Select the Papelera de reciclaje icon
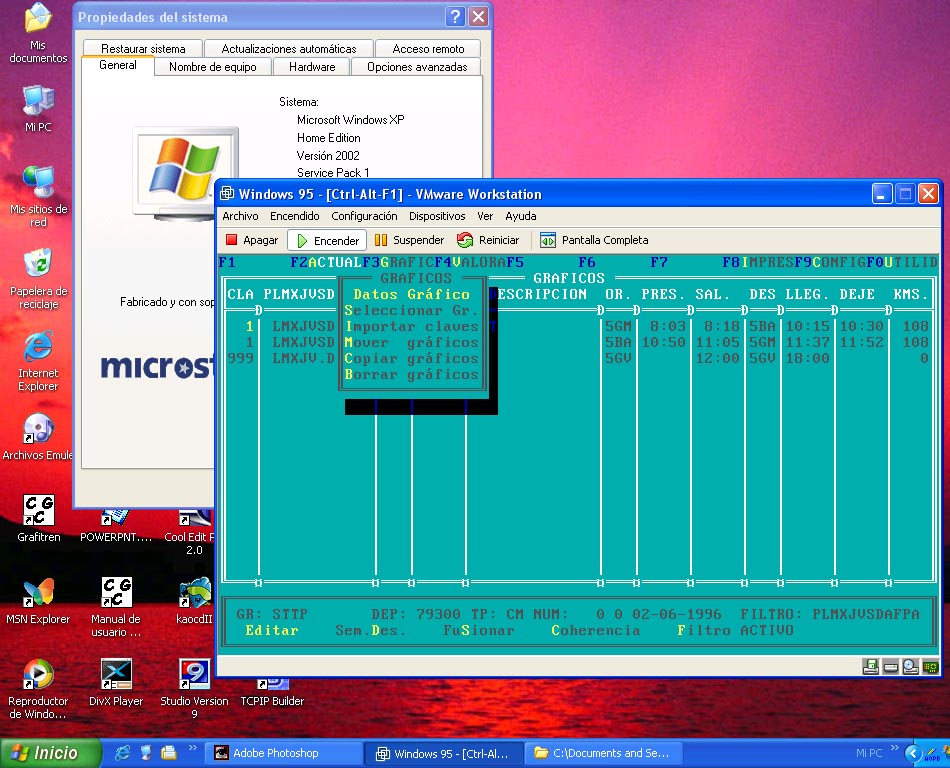The height and width of the screenshot is (768, 950). pyautogui.click(x=38, y=279)
